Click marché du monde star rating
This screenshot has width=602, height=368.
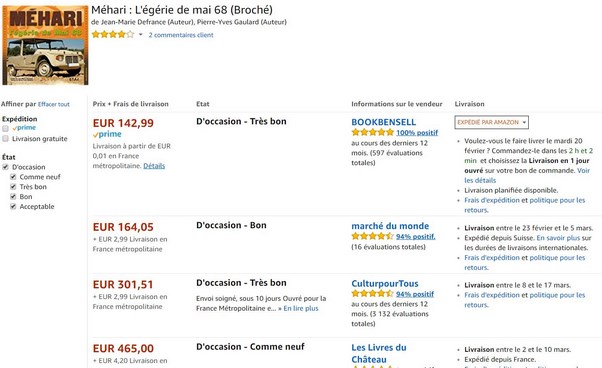click(x=372, y=236)
